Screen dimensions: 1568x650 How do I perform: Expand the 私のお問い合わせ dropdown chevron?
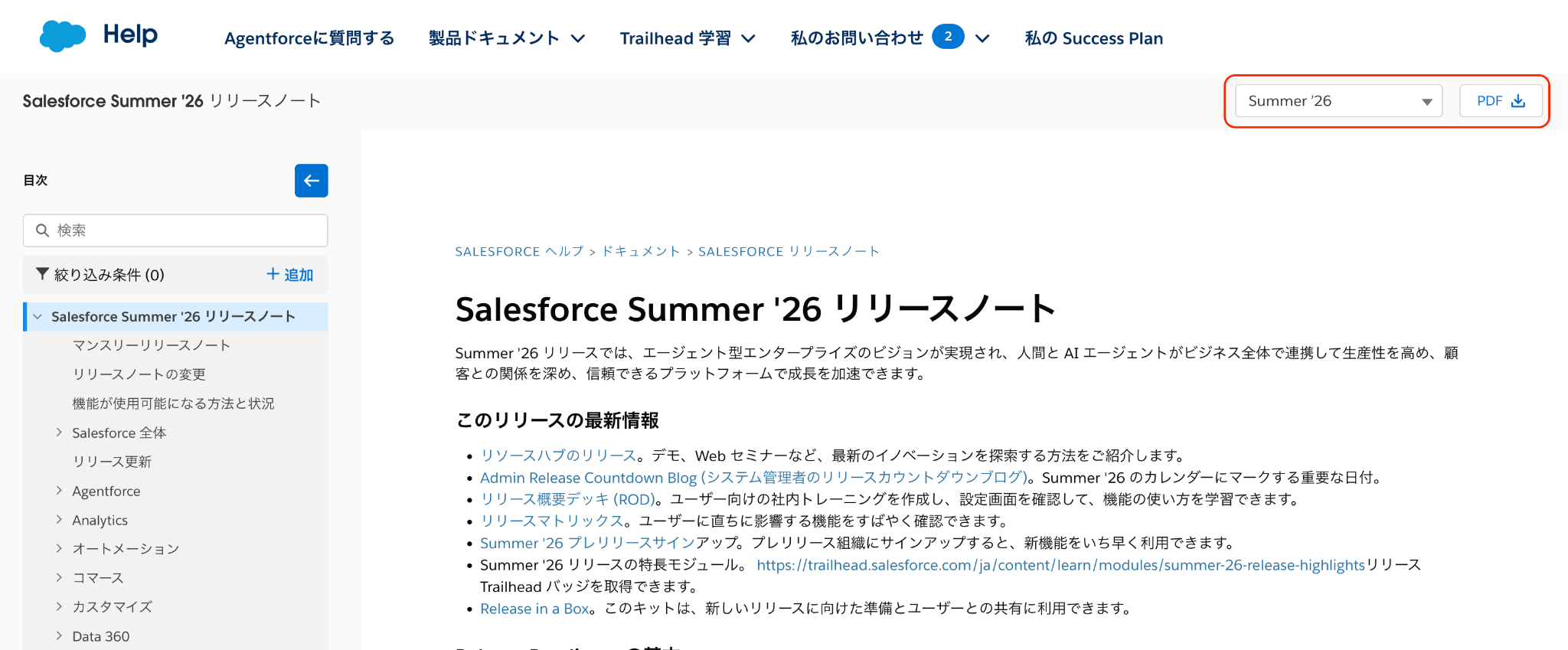pos(982,38)
